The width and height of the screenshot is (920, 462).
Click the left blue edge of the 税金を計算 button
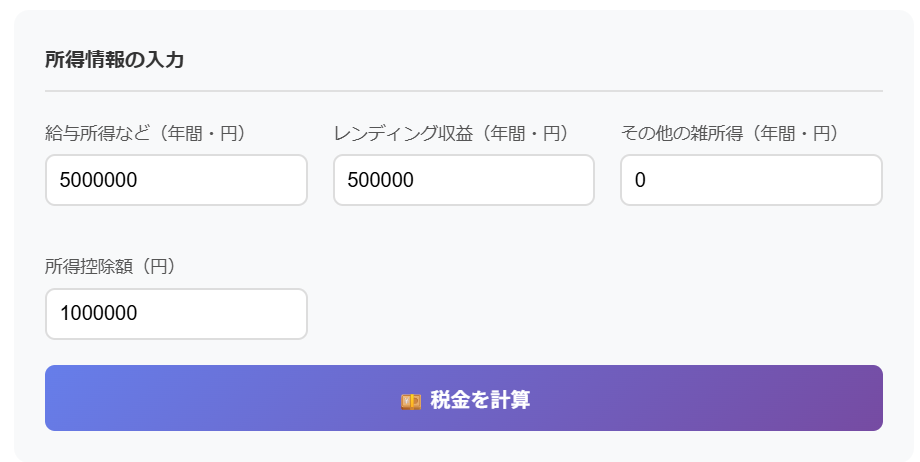point(60,398)
